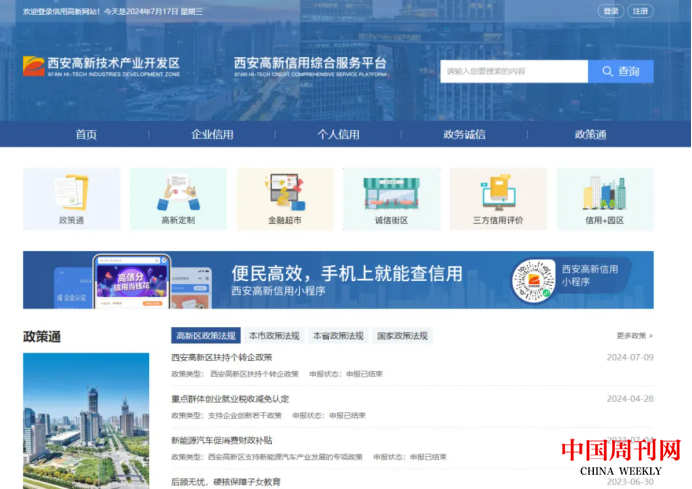692x489 pixels.
Task: Open the 政策通 icon tile
Action: point(71,198)
